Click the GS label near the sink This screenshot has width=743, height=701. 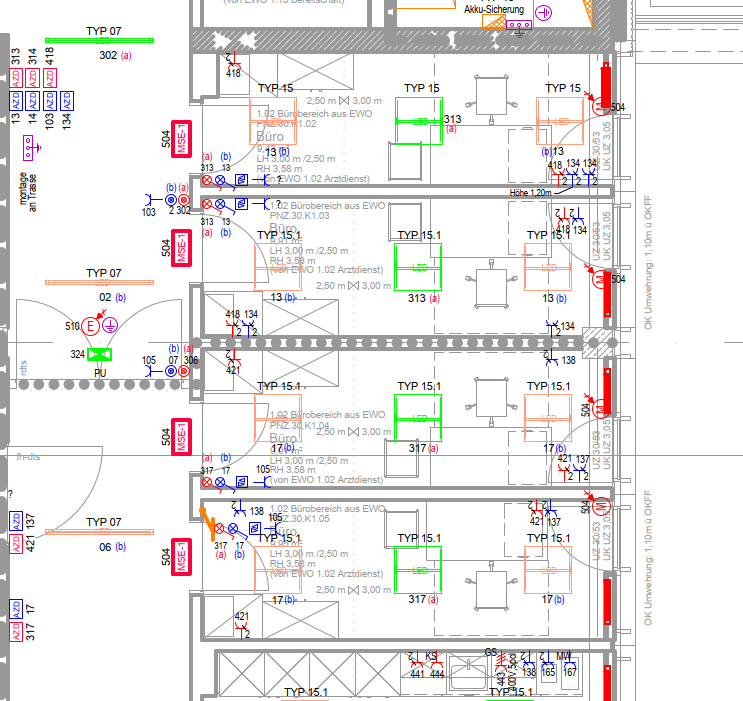(490, 652)
